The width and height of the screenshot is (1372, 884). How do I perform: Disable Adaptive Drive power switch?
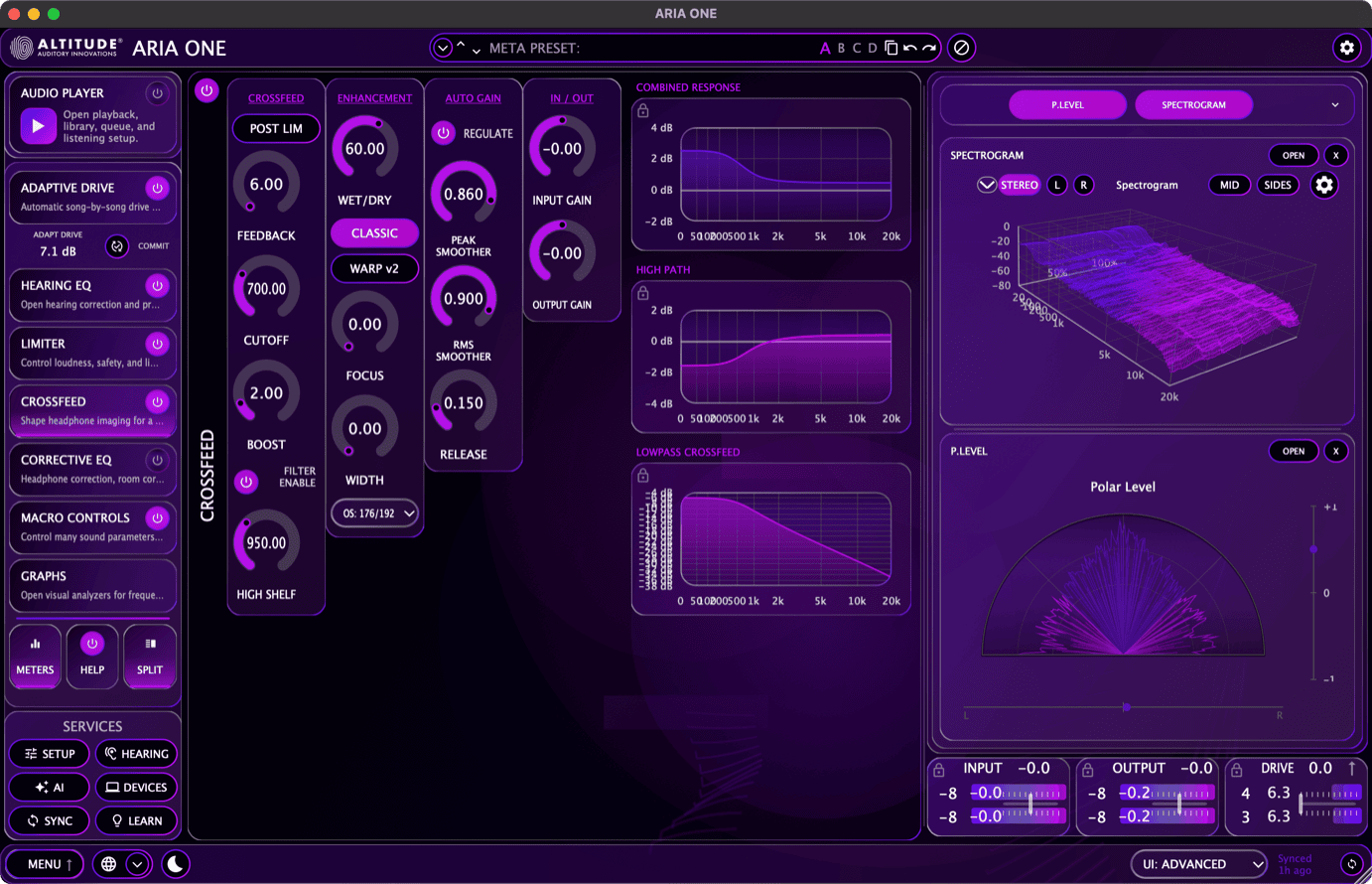coord(157,188)
